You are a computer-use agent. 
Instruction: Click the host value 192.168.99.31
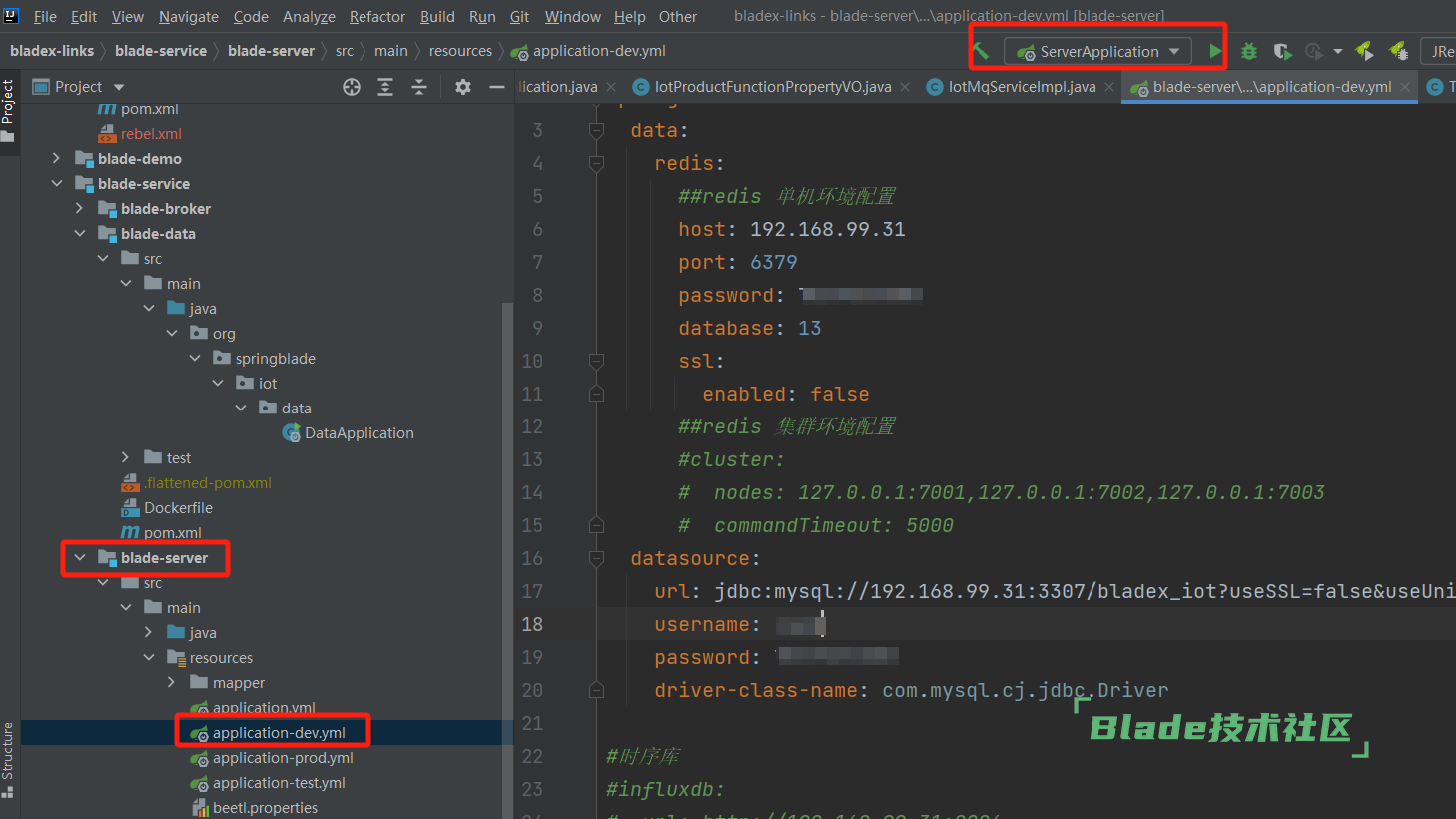point(828,229)
